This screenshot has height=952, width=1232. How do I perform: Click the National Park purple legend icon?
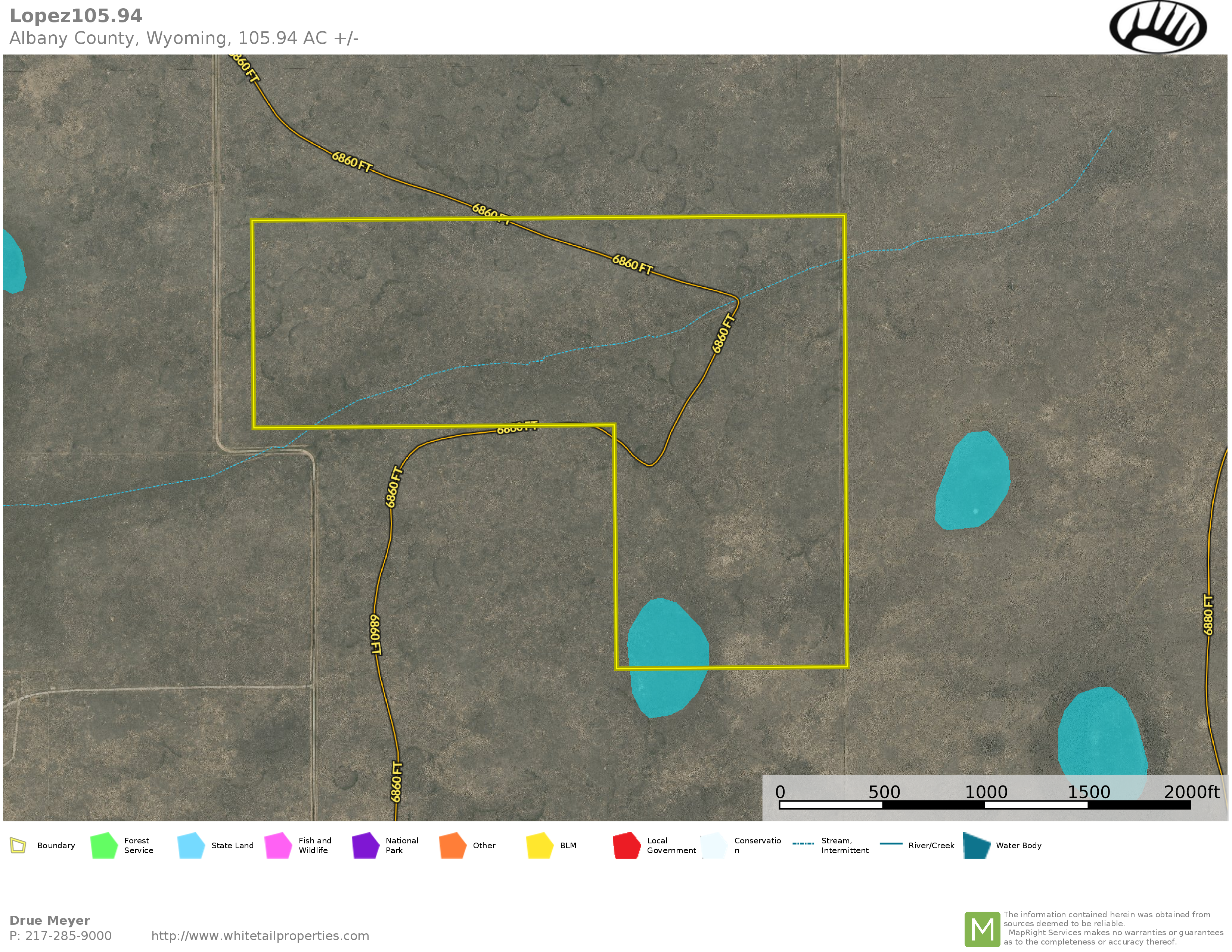[x=366, y=845]
